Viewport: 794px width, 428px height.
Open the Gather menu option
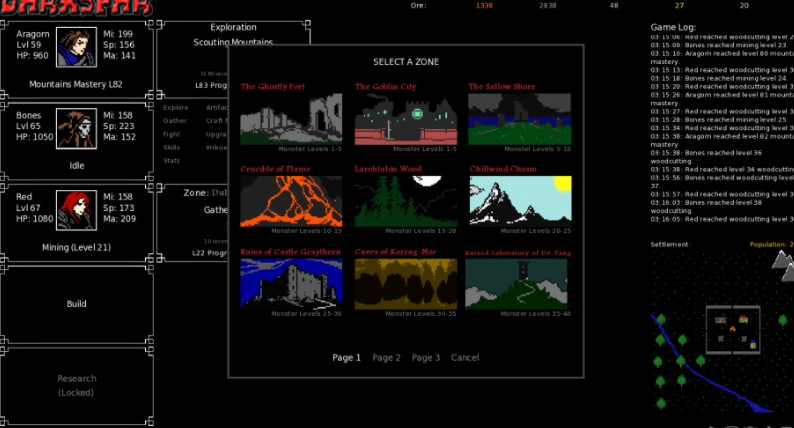175,121
